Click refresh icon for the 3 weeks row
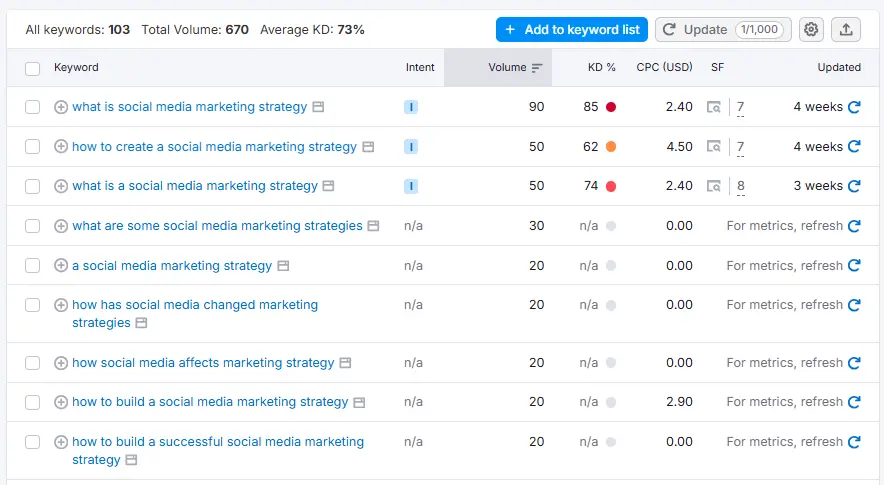Image resolution: width=884 pixels, height=485 pixels. (x=854, y=186)
